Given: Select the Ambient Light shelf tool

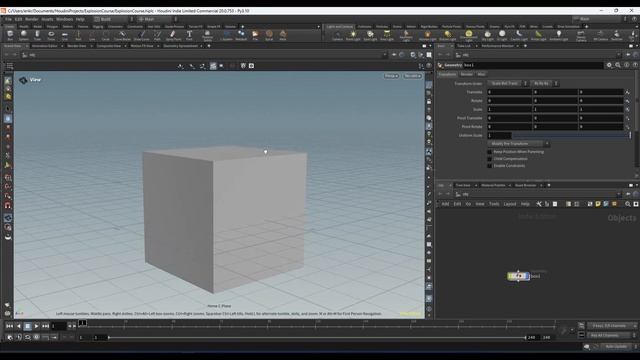Looking at the screenshot, I should tap(559, 36).
